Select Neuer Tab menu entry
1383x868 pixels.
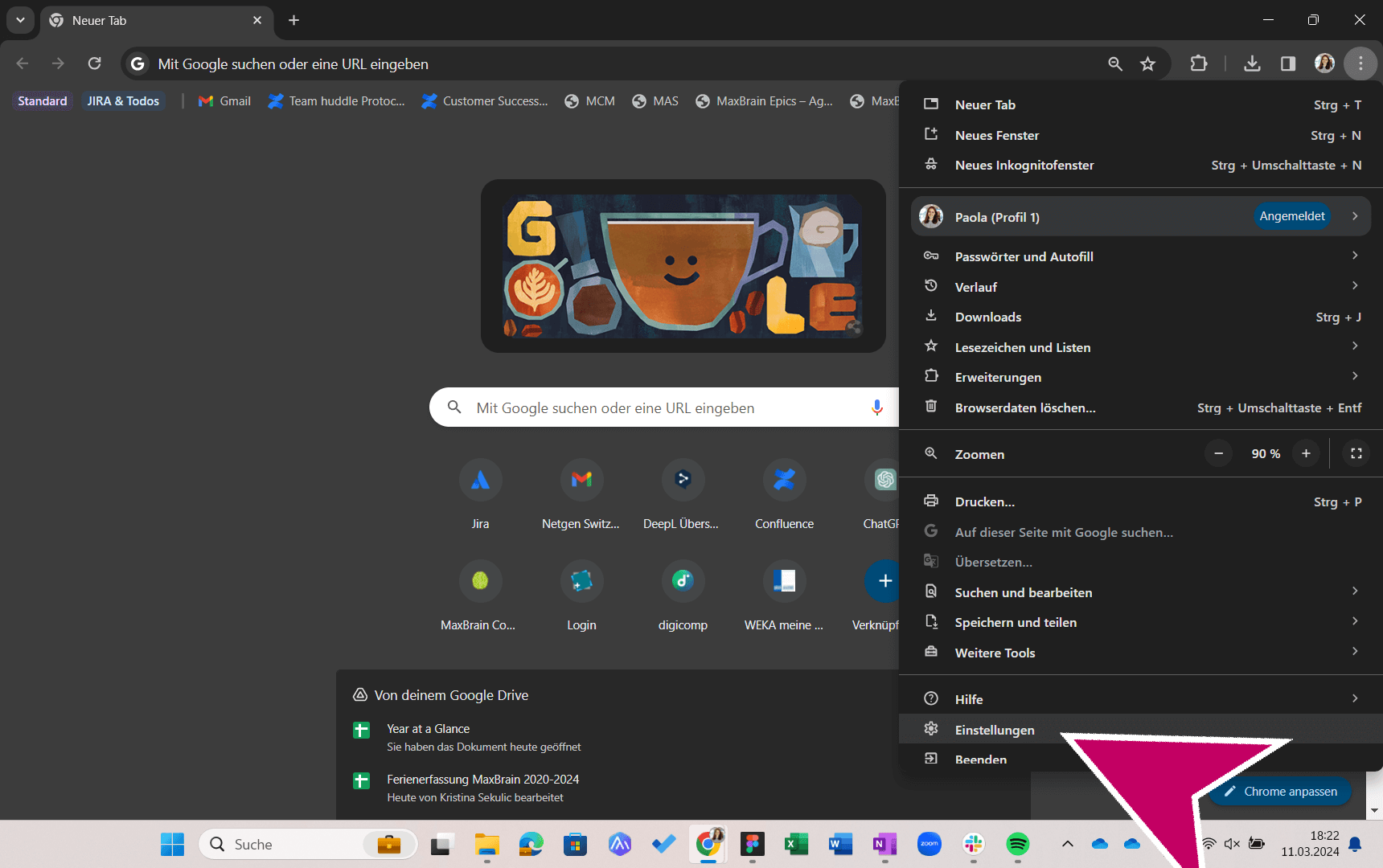1141,104
